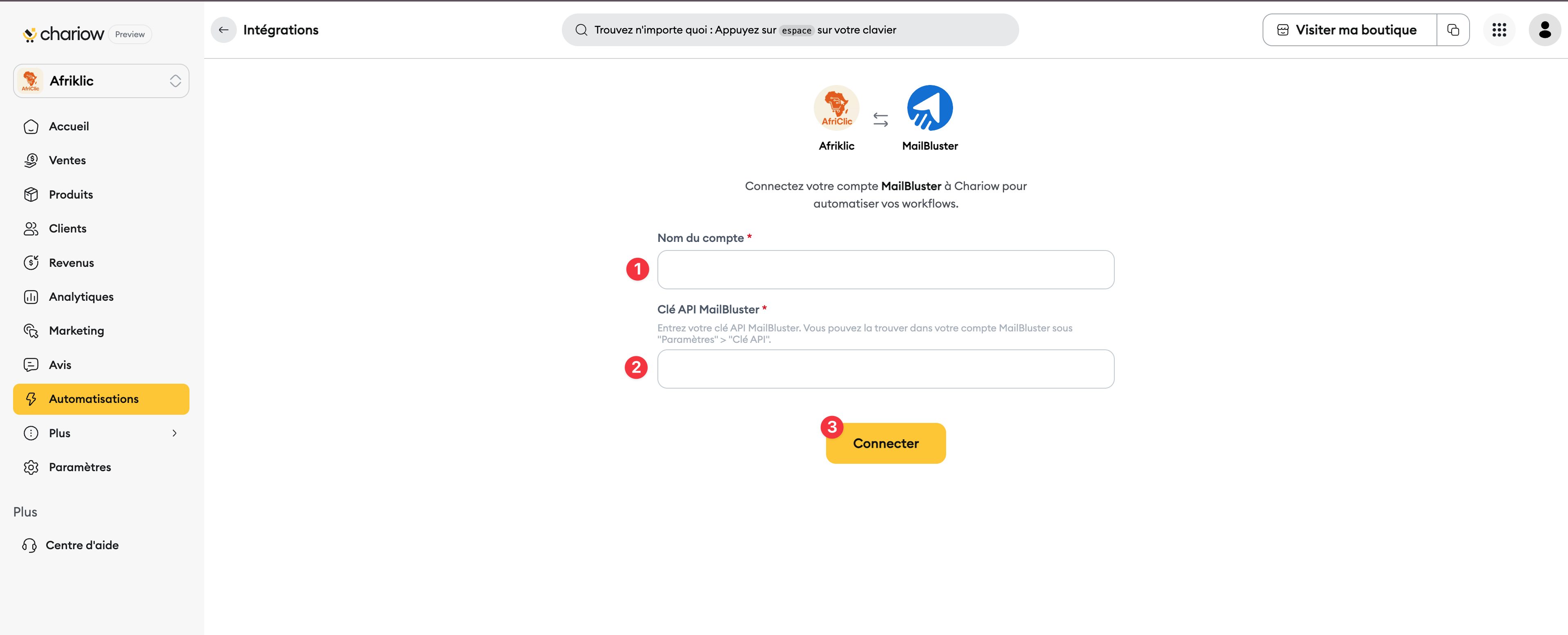This screenshot has height=635, width=1568.
Task: Navigate to Clients
Action: coord(101,228)
